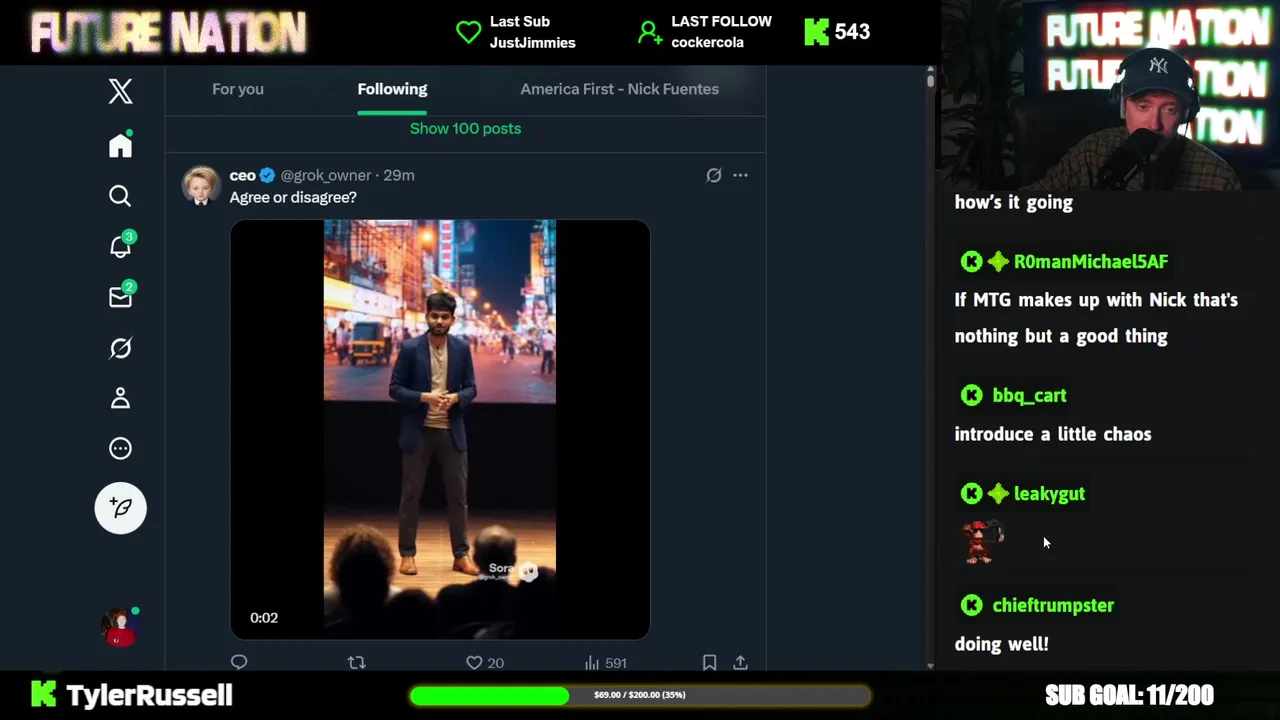Click the Kick badge beside chieftrumpster
This screenshot has height=720, width=1280.
pos(971,606)
